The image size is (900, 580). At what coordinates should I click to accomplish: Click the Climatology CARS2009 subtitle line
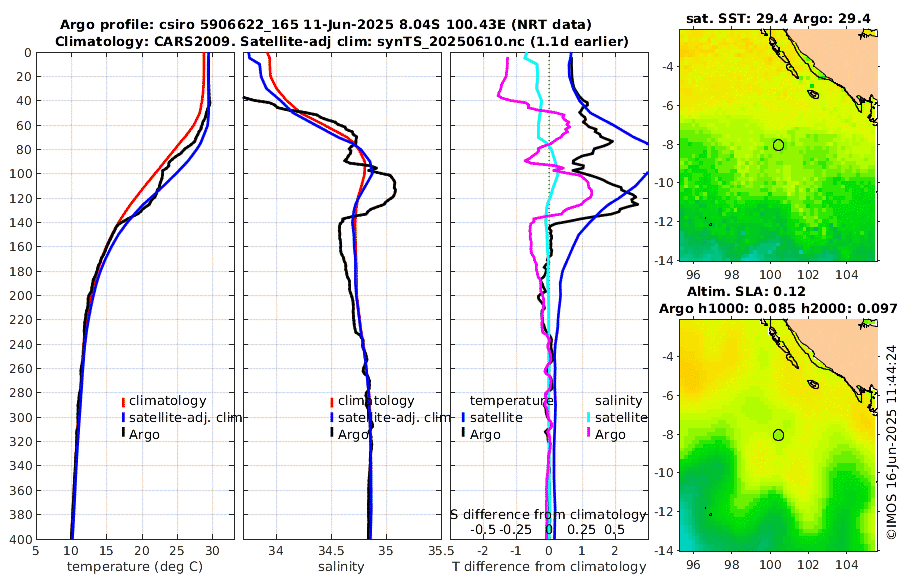[342, 41]
